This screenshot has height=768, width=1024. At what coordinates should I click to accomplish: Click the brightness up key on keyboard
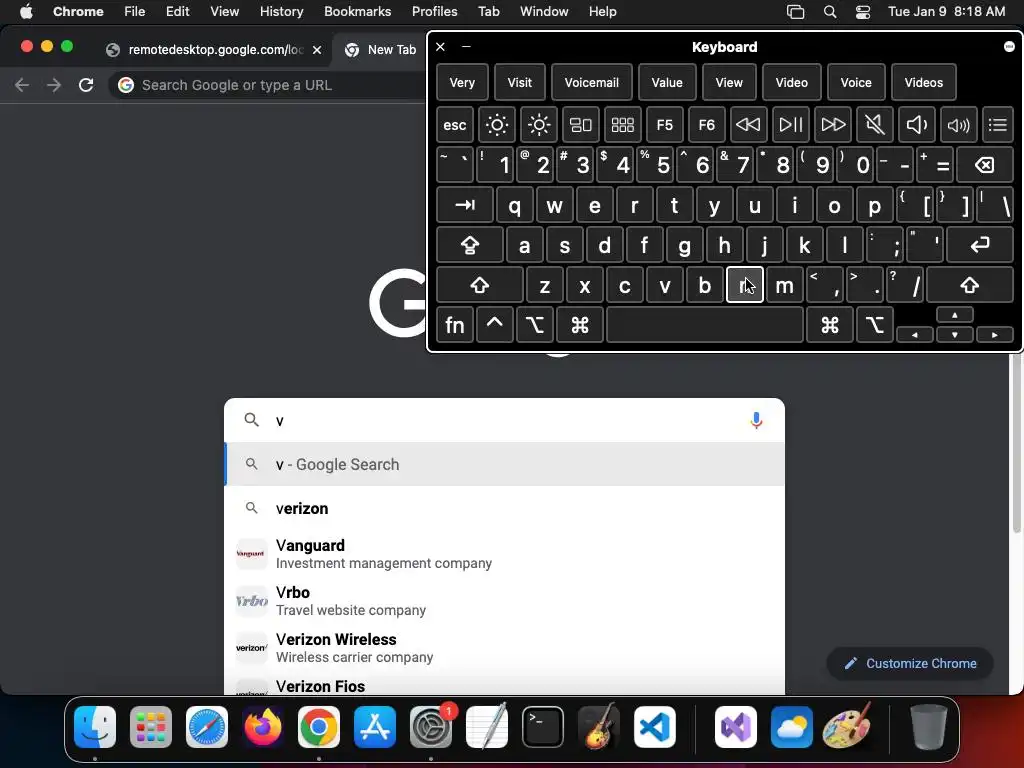tap(539, 125)
